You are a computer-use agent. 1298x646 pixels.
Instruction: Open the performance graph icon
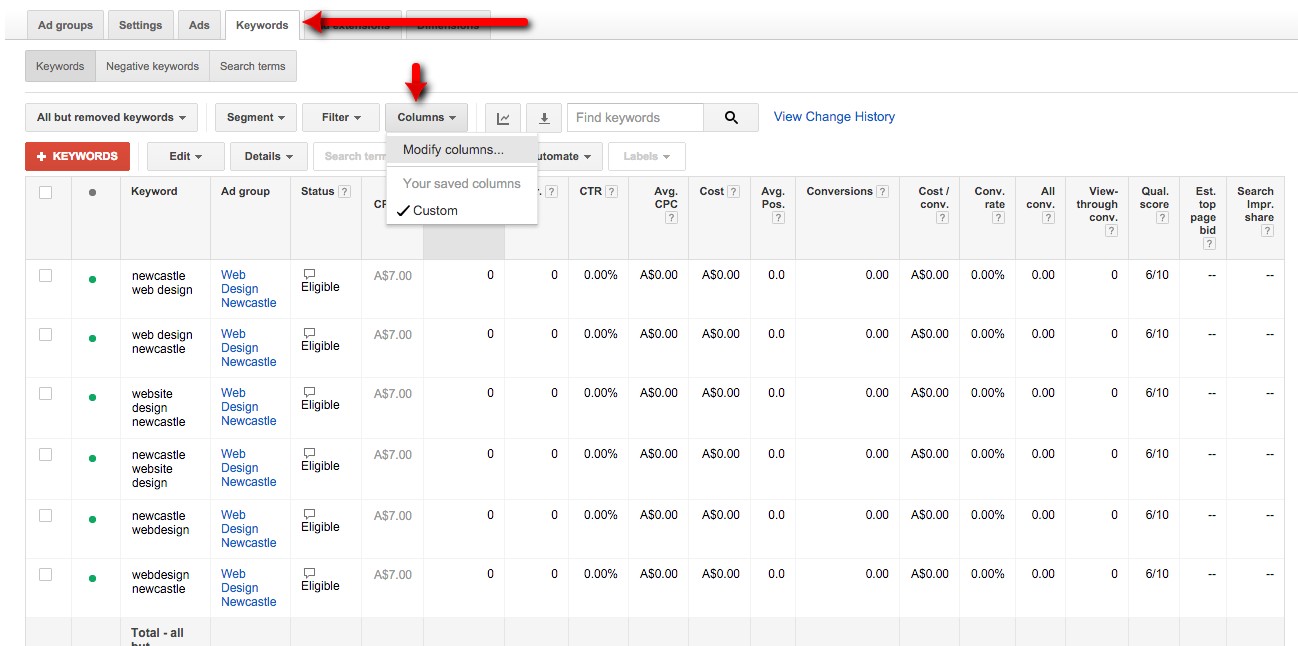tap(503, 117)
